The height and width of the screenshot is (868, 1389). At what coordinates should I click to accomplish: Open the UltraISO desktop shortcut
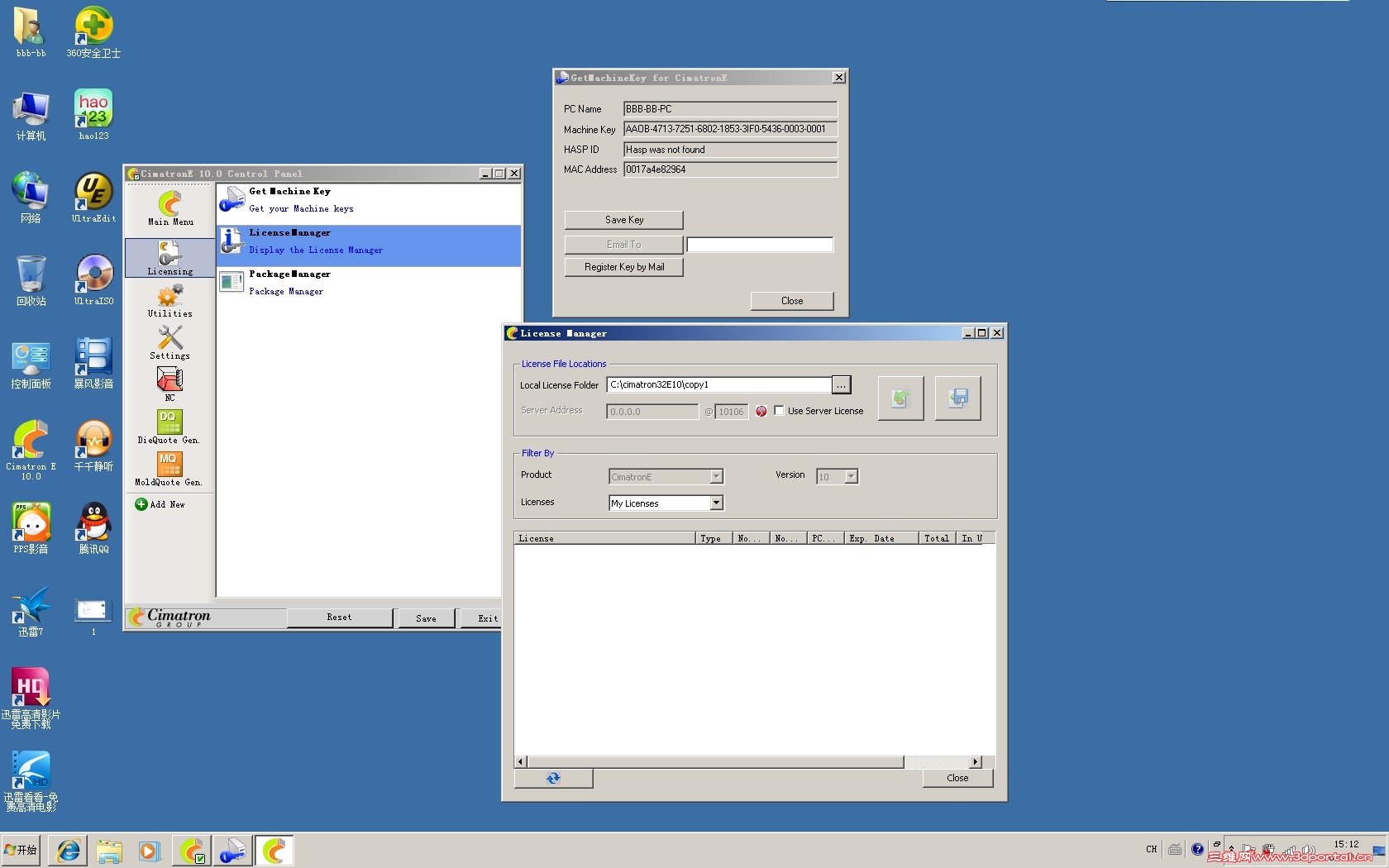(93, 280)
